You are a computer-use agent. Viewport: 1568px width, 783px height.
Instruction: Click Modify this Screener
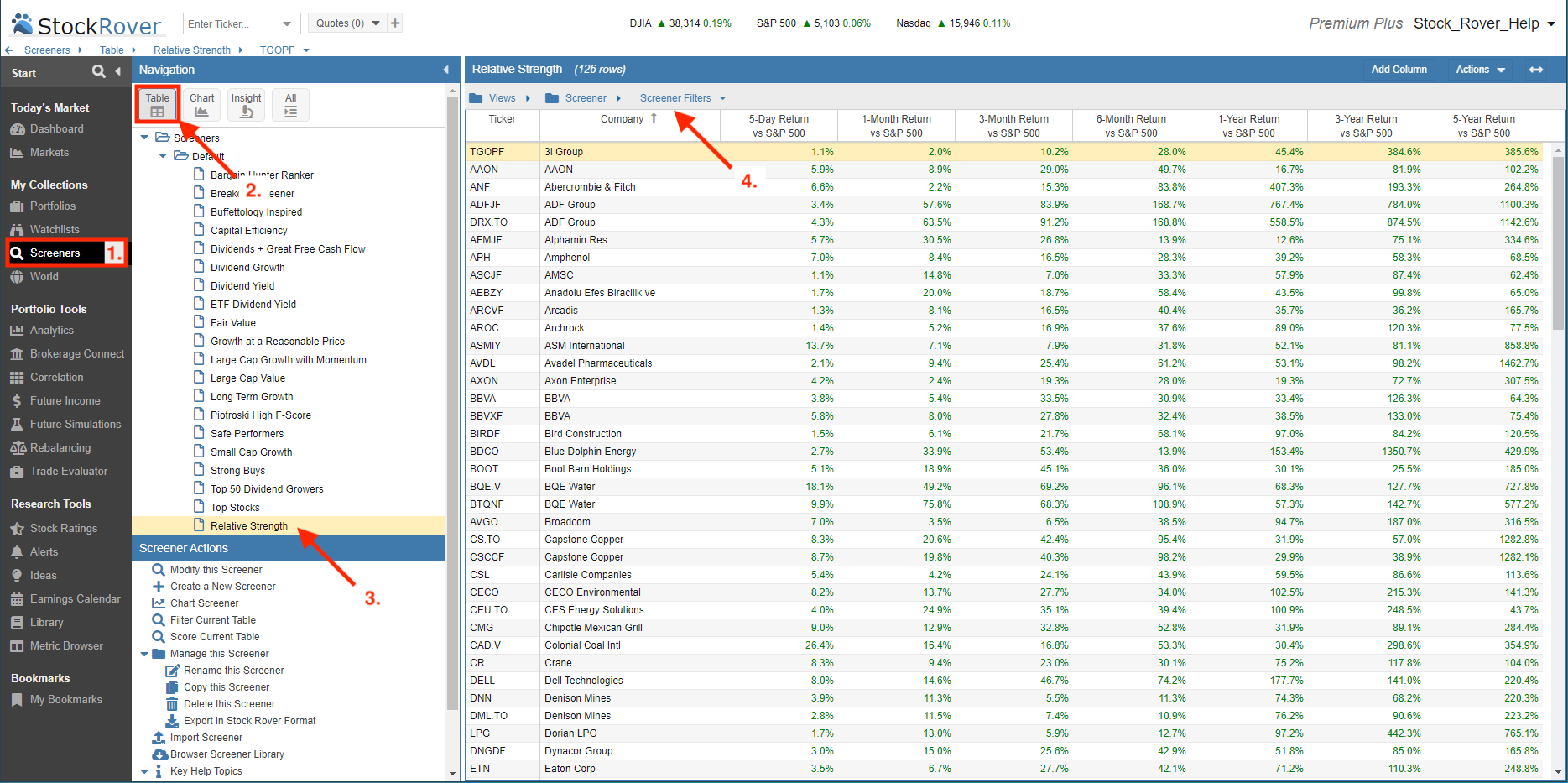(x=216, y=570)
